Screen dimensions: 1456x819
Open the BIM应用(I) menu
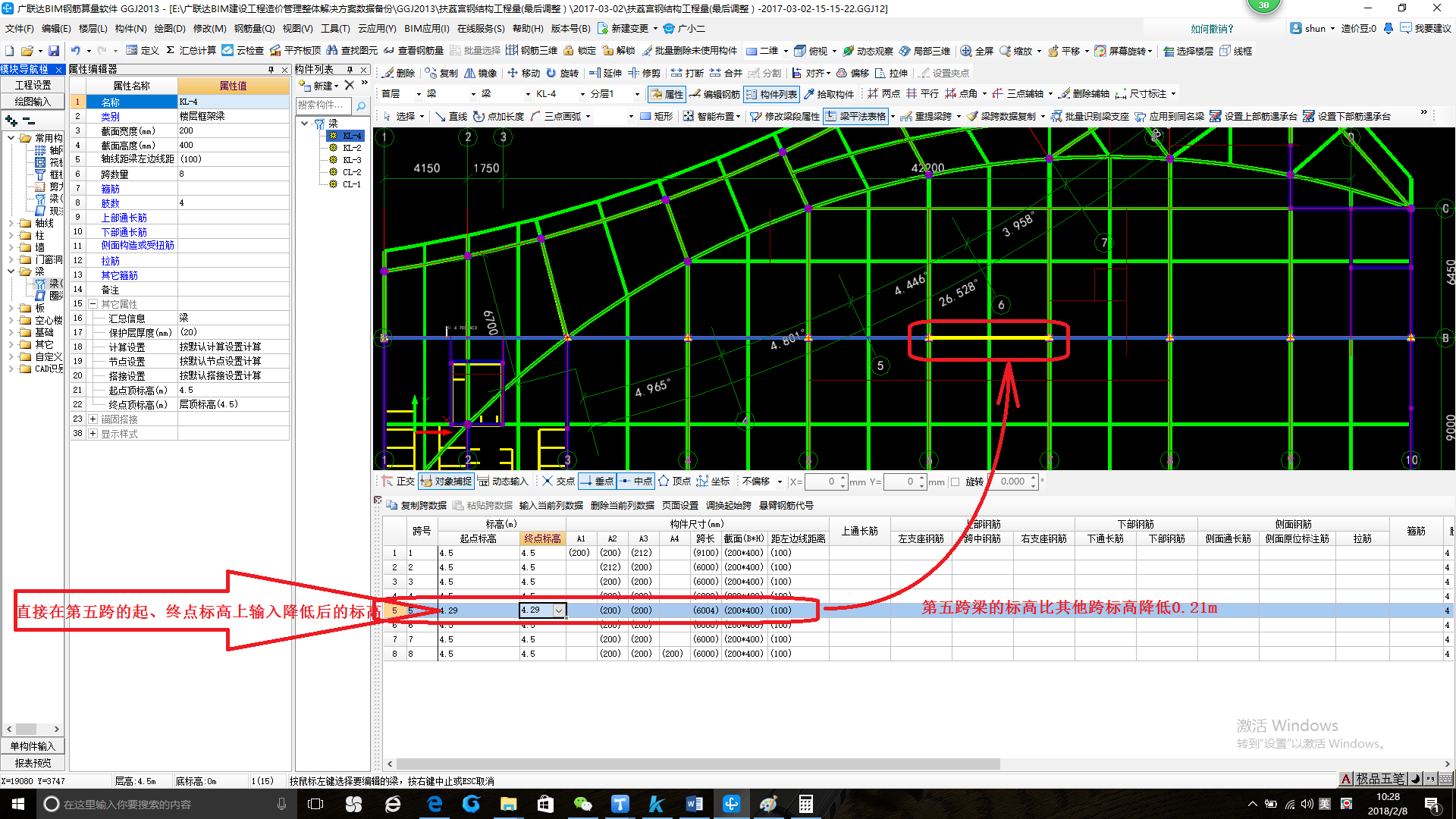(427, 29)
